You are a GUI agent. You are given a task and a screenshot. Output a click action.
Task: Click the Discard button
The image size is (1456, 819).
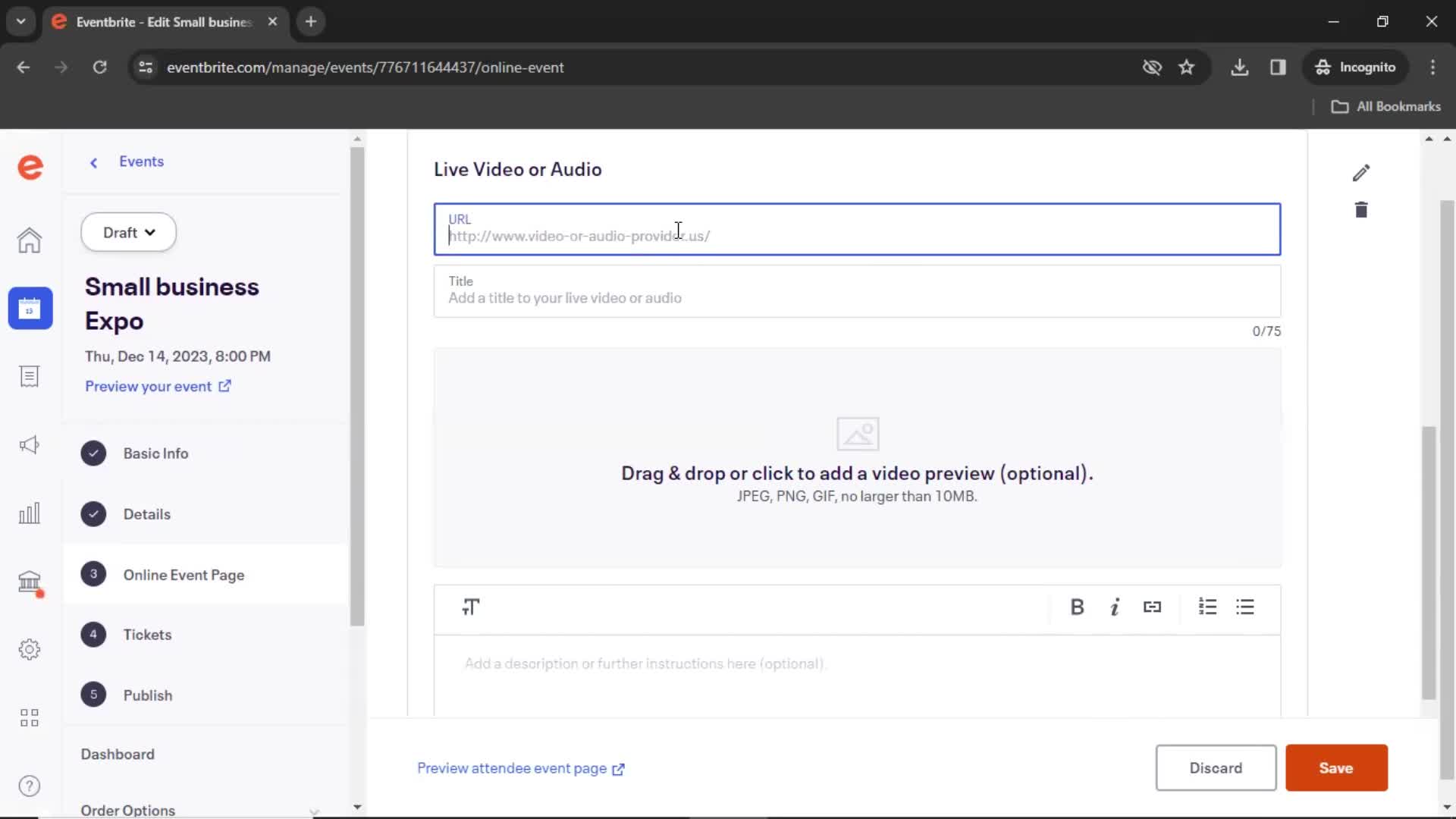[x=1216, y=768]
